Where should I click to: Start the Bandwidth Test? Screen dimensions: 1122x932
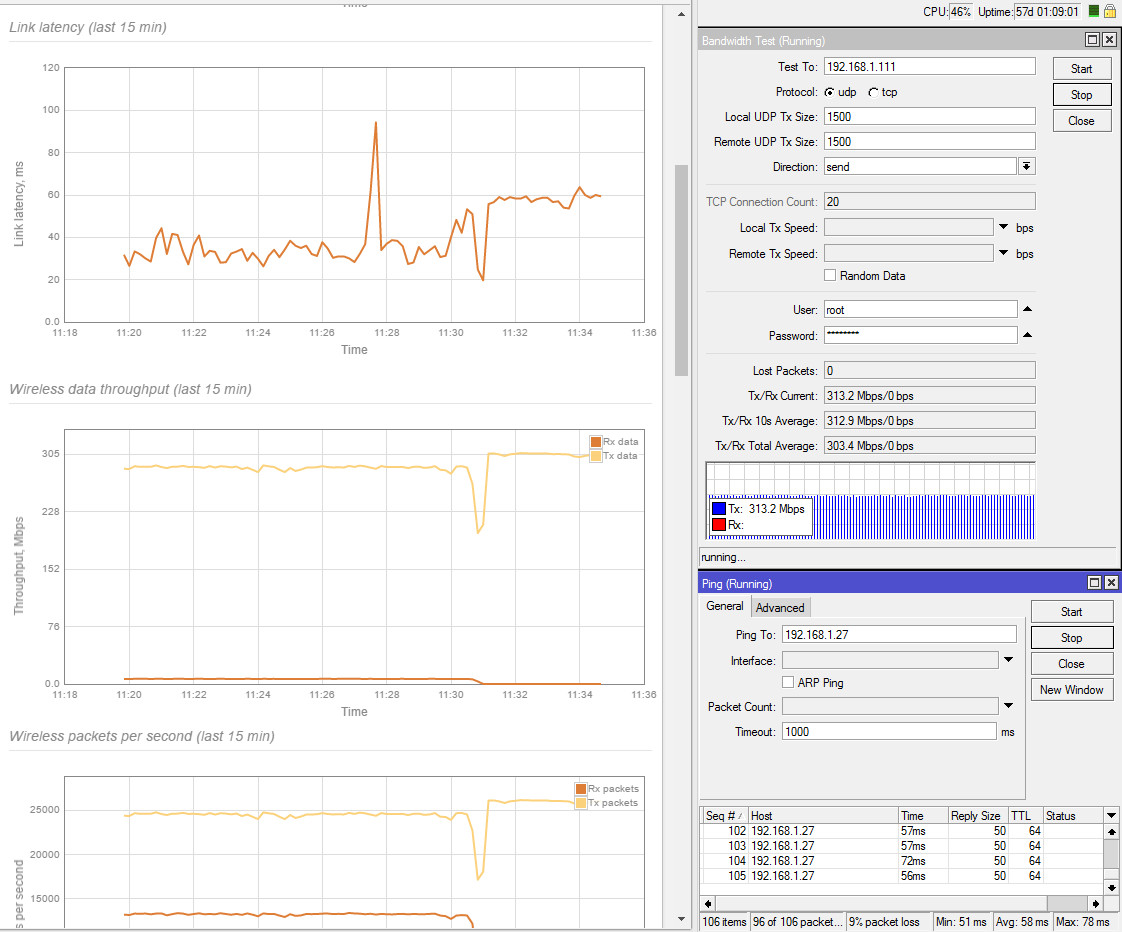tap(1082, 69)
